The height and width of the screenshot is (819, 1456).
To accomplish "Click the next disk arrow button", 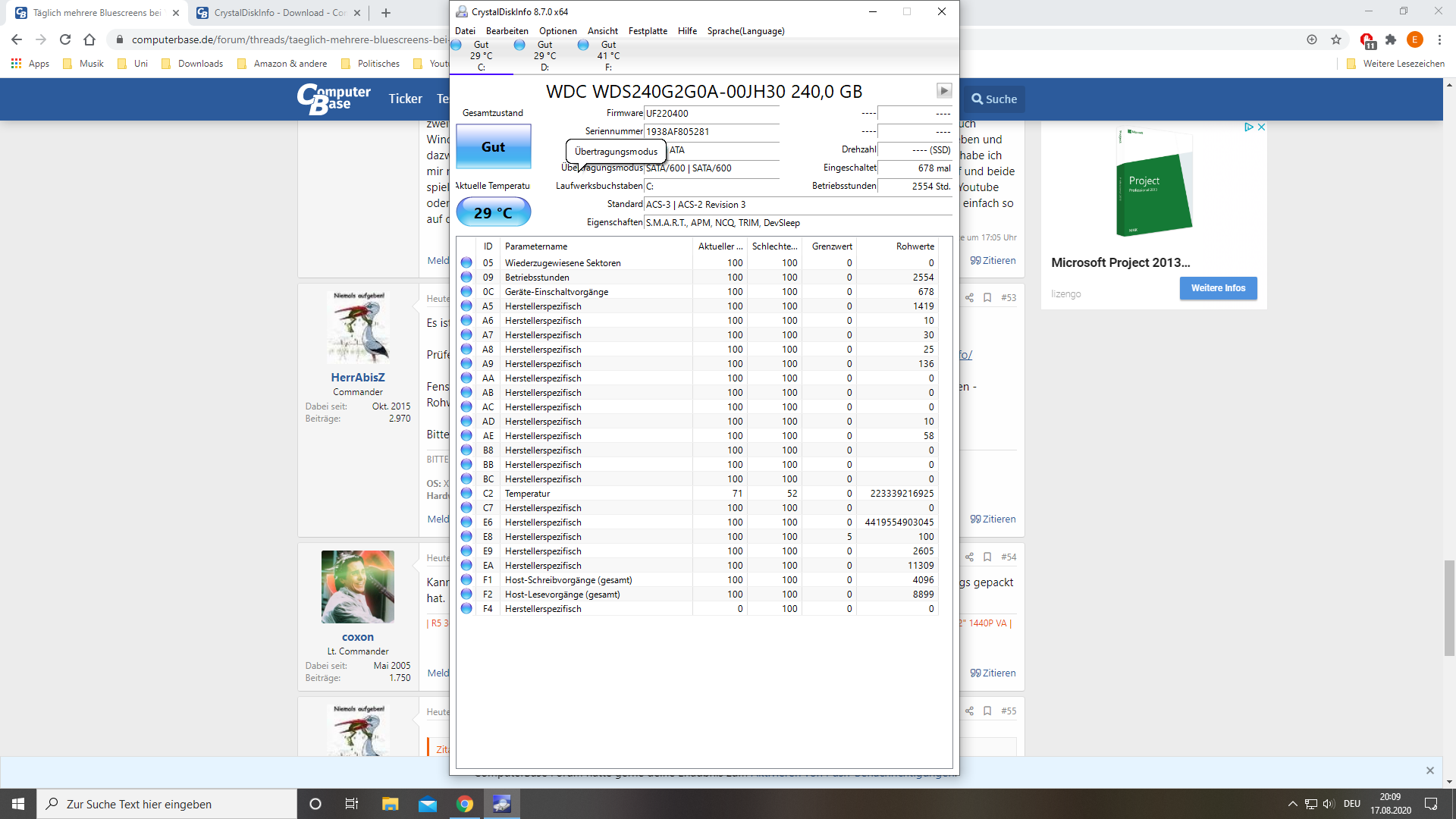I will (943, 91).
